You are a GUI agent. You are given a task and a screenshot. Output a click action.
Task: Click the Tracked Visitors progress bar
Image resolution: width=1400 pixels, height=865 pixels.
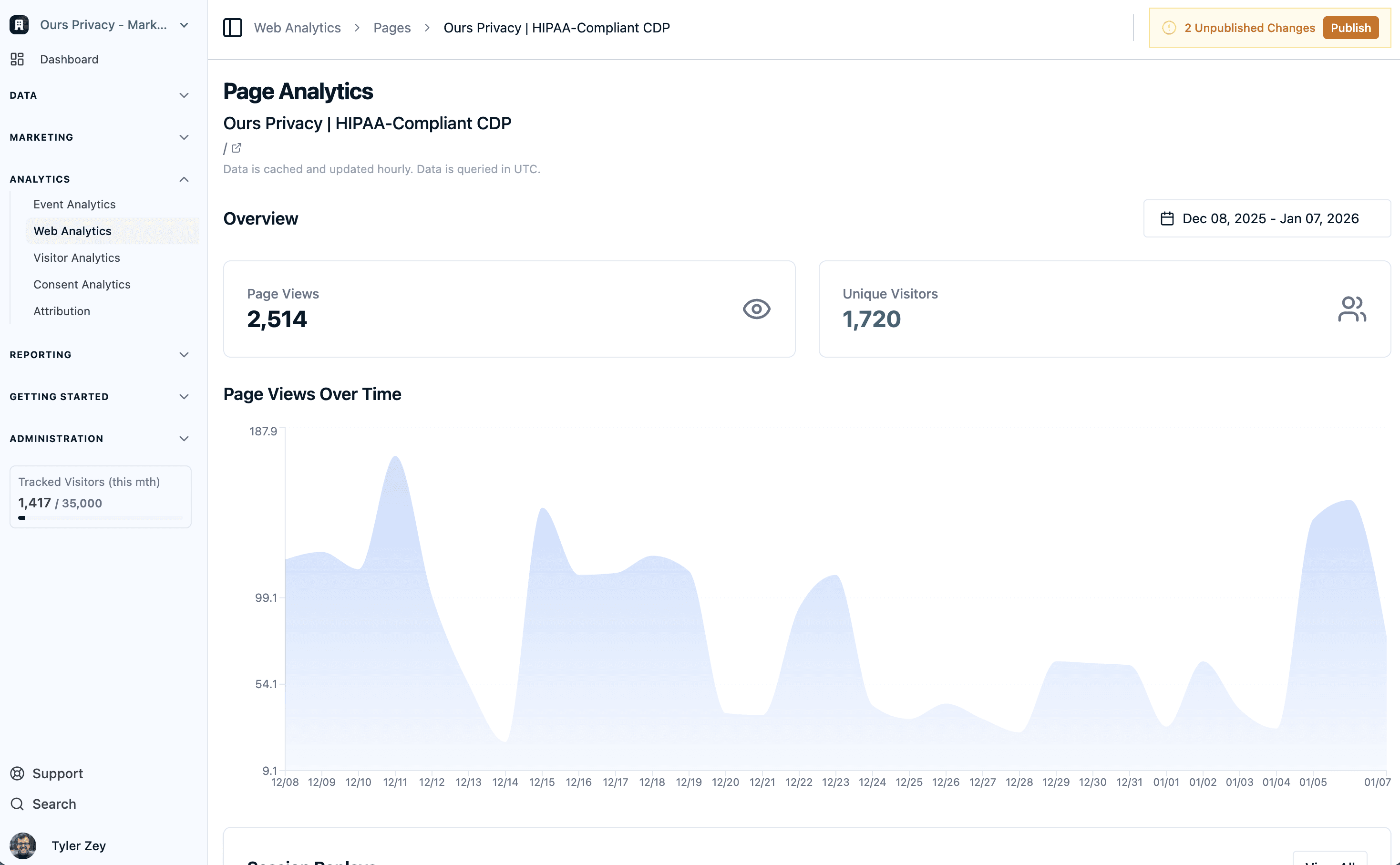coord(101,518)
